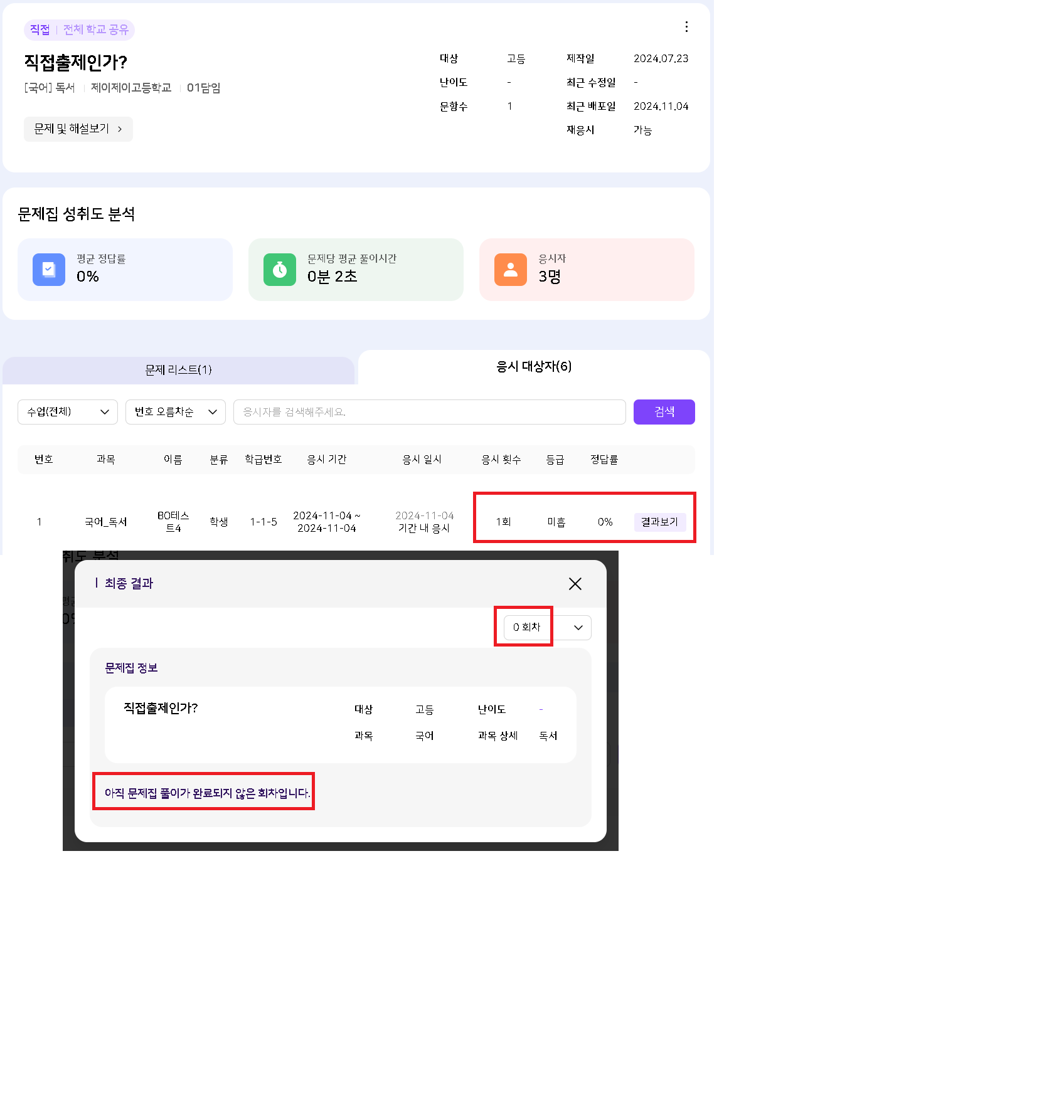Click the blue 평균 정답률 checkmark icon
The height and width of the screenshot is (1120, 1064).
pyautogui.click(x=49, y=270)
